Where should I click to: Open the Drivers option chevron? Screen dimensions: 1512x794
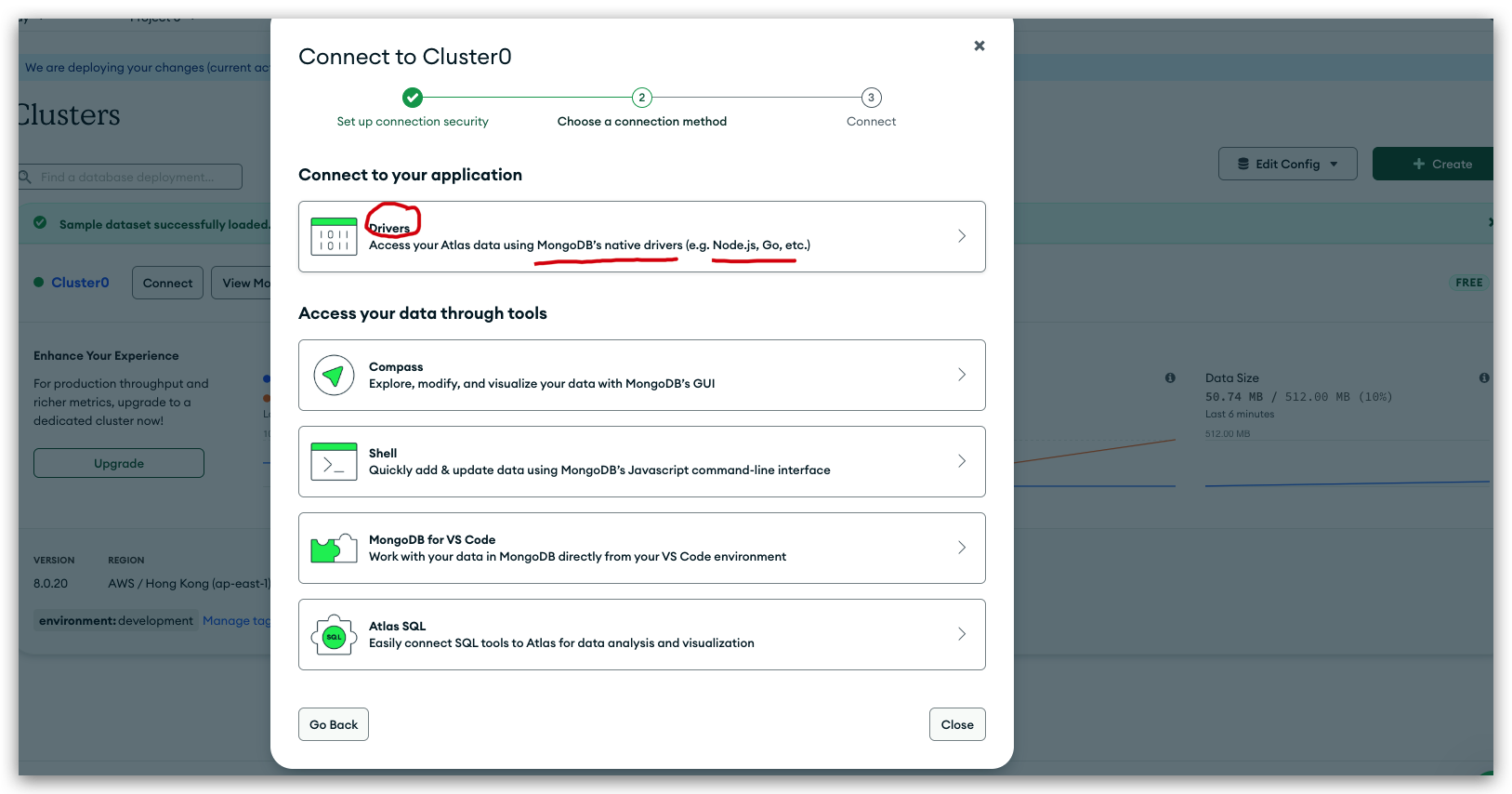(x=962, y=236)
